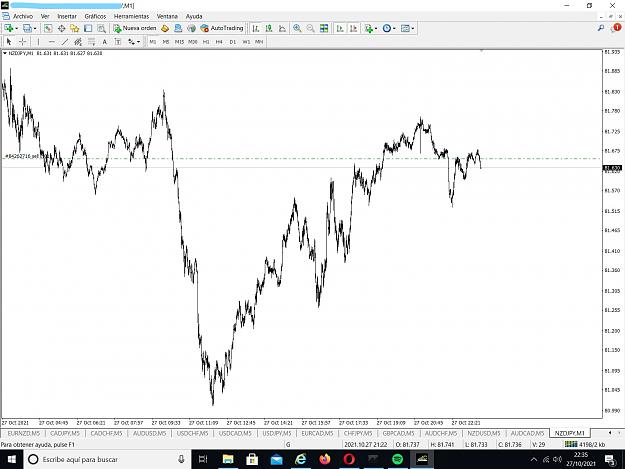Open the Navigator panel (star folder icon)
The image size is (625, 469).
tap(75, 28)
